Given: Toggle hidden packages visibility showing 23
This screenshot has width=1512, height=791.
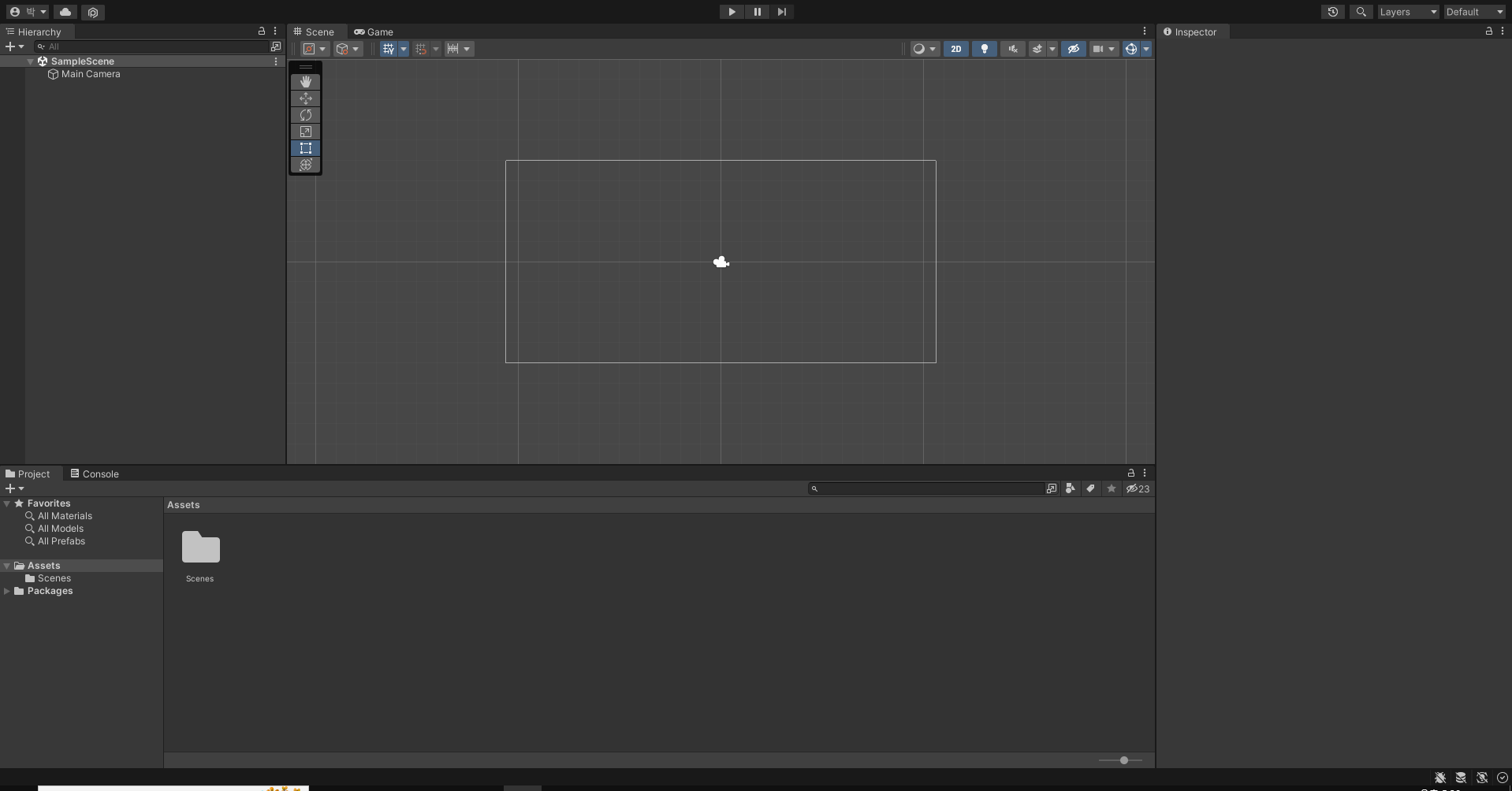Looking at the screenshot, I should [1138, 488].
